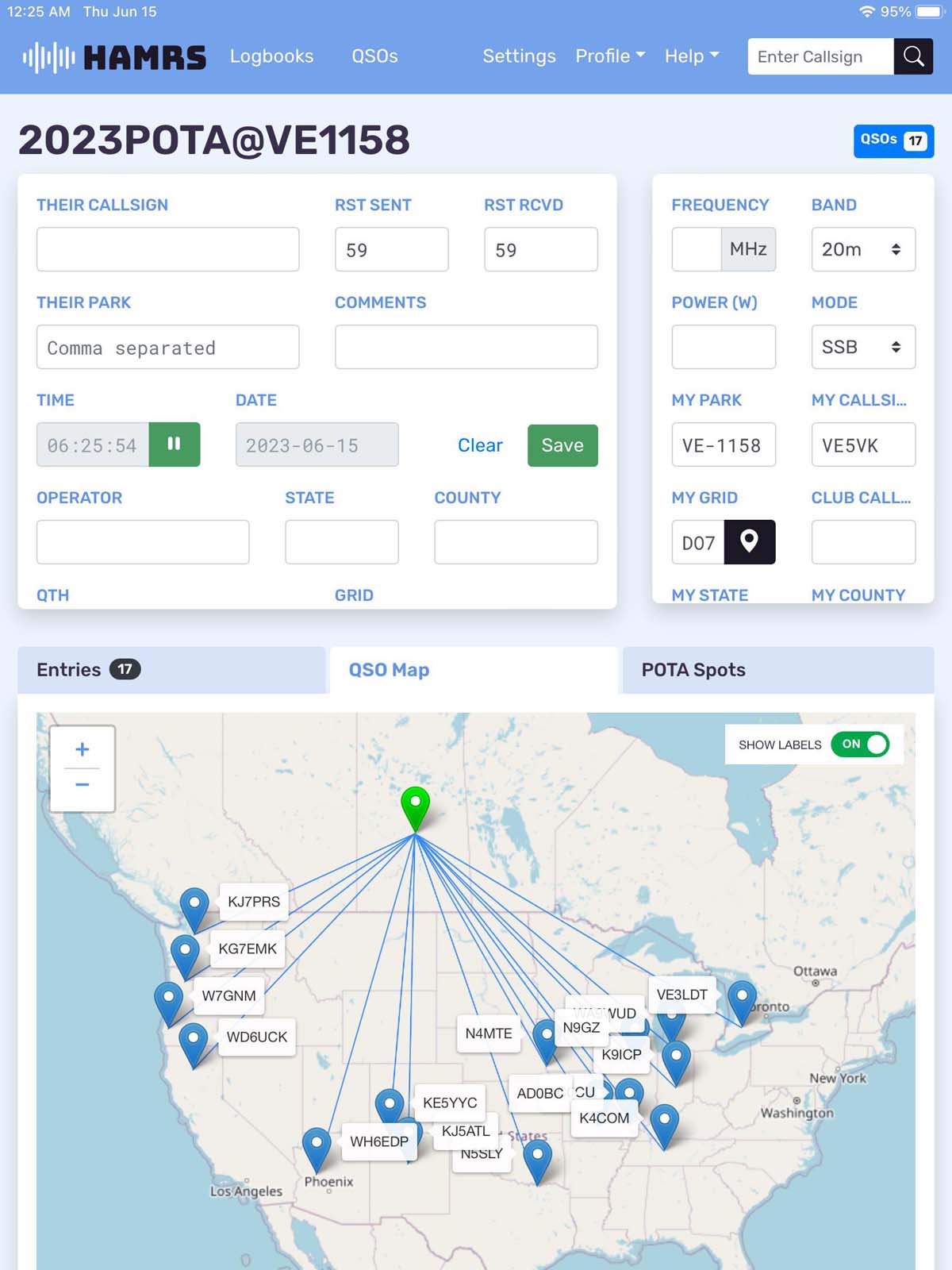Image resolution: width=952 pixels, height=1270 pixels.
Task: Turn off the Show Labels switch
Action: (860, 745)
